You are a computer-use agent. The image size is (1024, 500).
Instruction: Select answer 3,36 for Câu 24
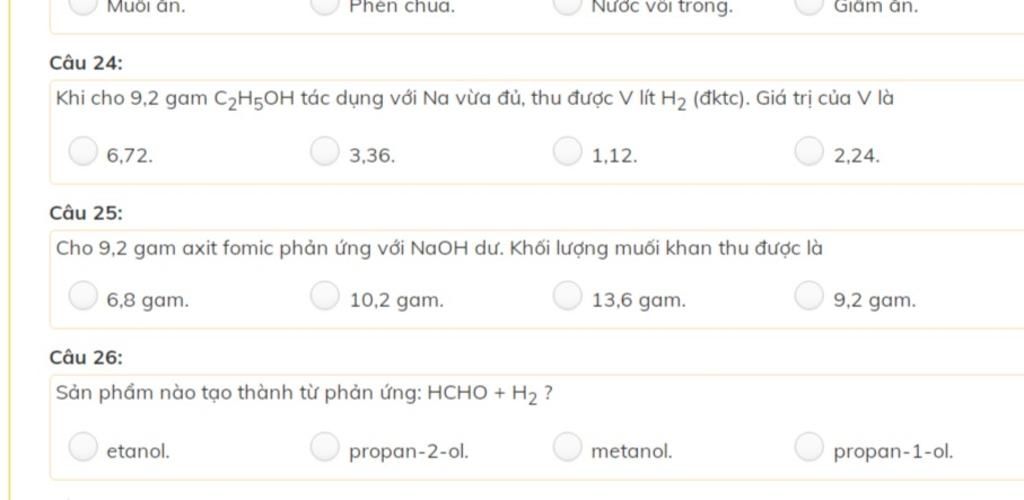click(325, 151)
